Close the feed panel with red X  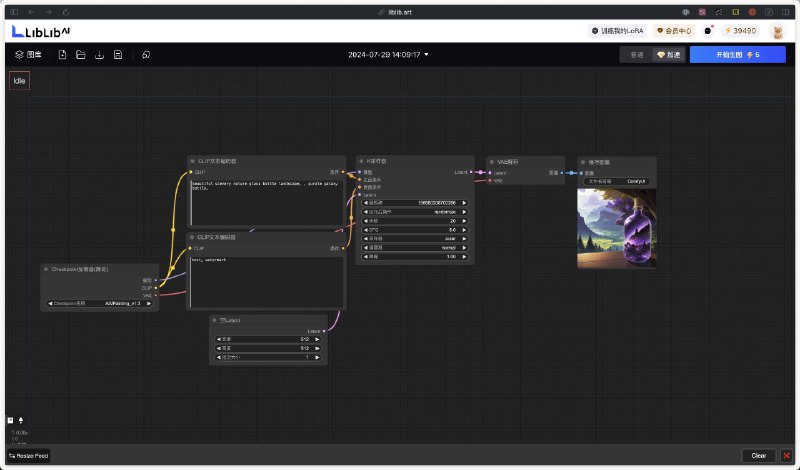click(x=786, y=456)
